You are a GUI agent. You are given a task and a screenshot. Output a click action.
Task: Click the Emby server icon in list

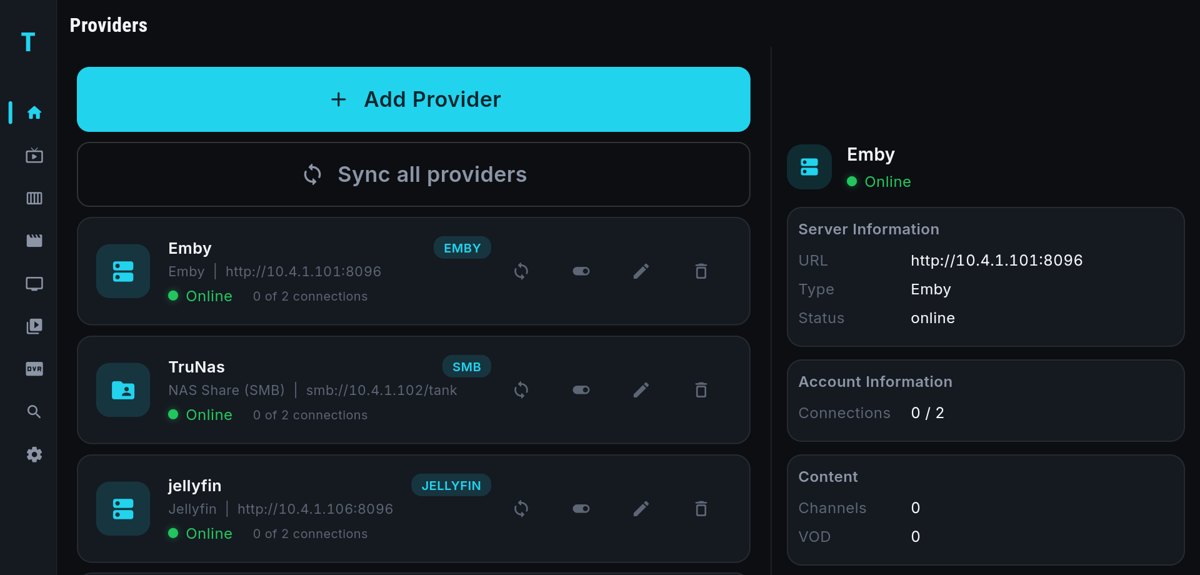123,271
